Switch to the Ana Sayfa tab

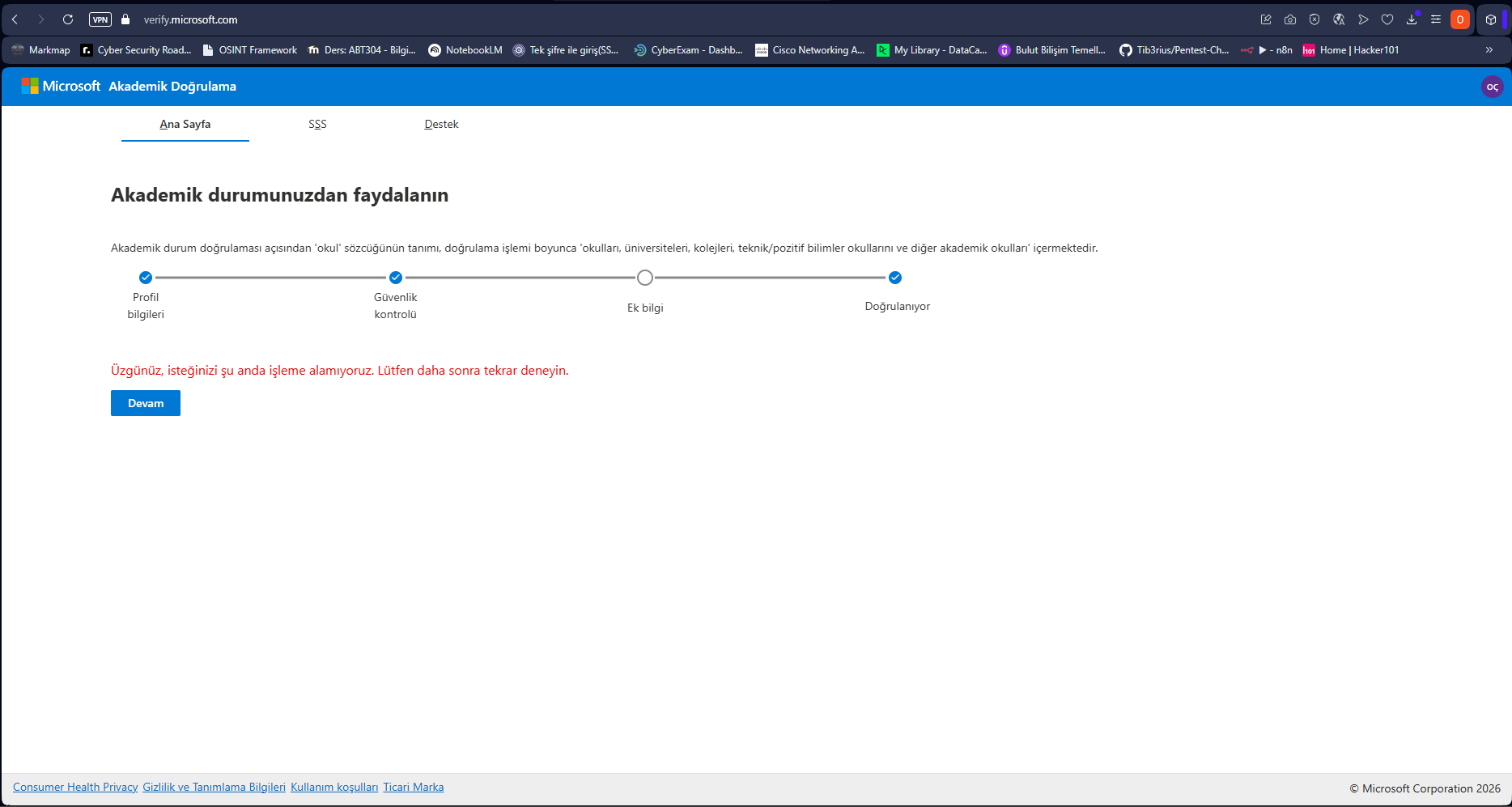[x=185, y=124]
